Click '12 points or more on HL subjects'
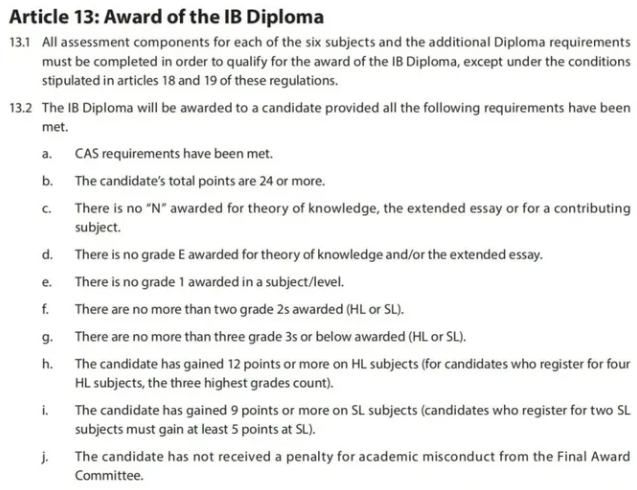This screenshot has height=490, width=637. 323,364
